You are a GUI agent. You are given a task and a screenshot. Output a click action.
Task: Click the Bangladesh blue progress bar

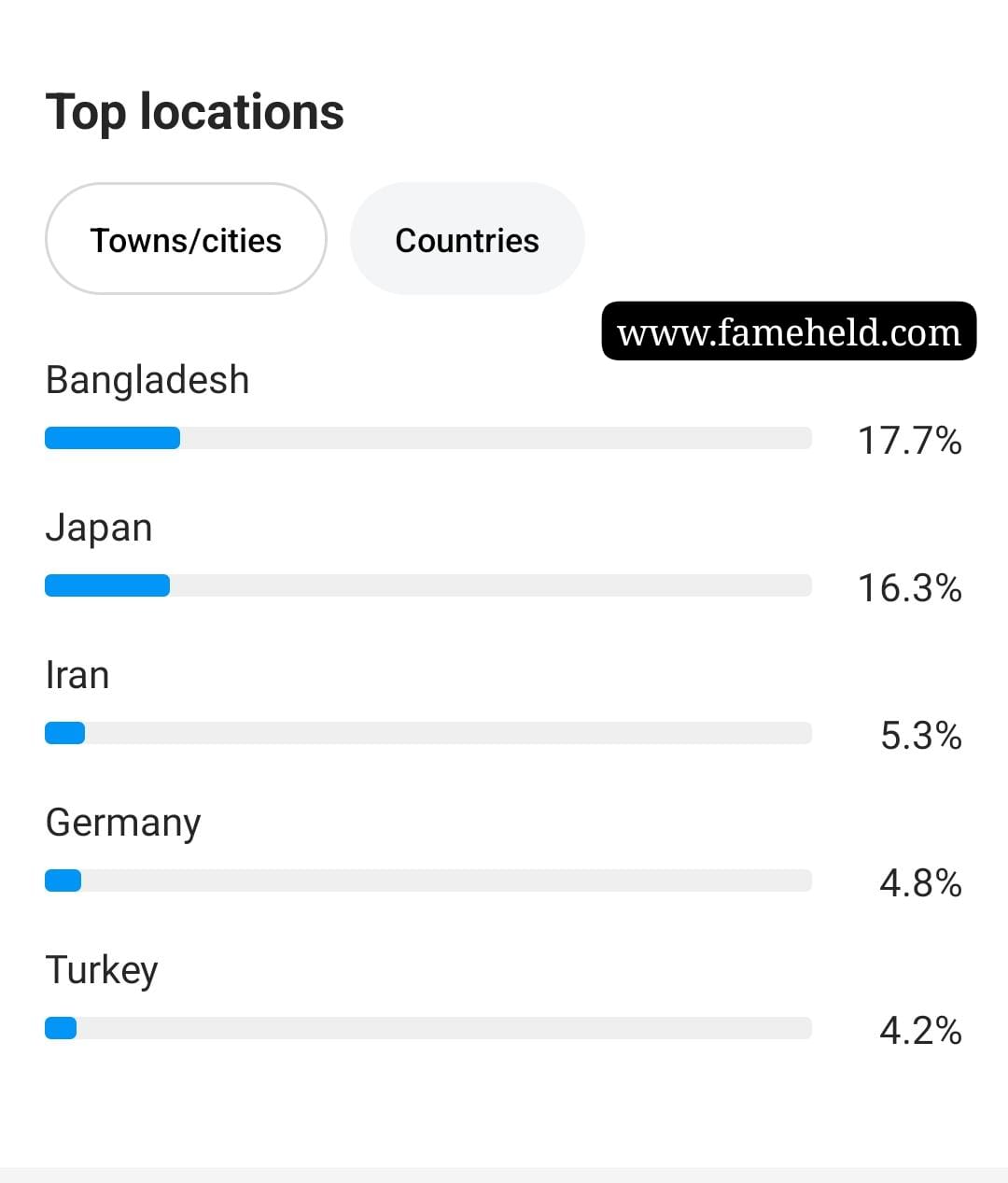[112, 438]
